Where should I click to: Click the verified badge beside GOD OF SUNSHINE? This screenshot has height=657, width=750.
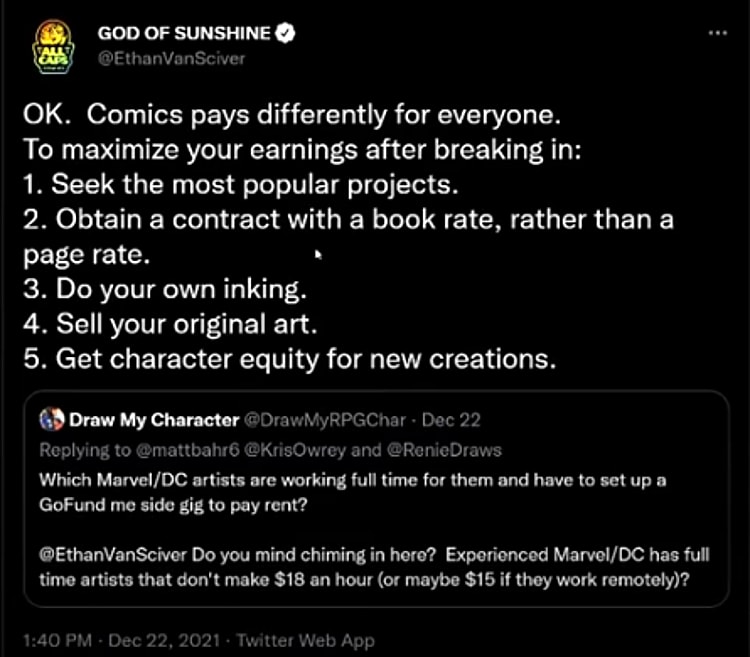(x=285, y=33)
